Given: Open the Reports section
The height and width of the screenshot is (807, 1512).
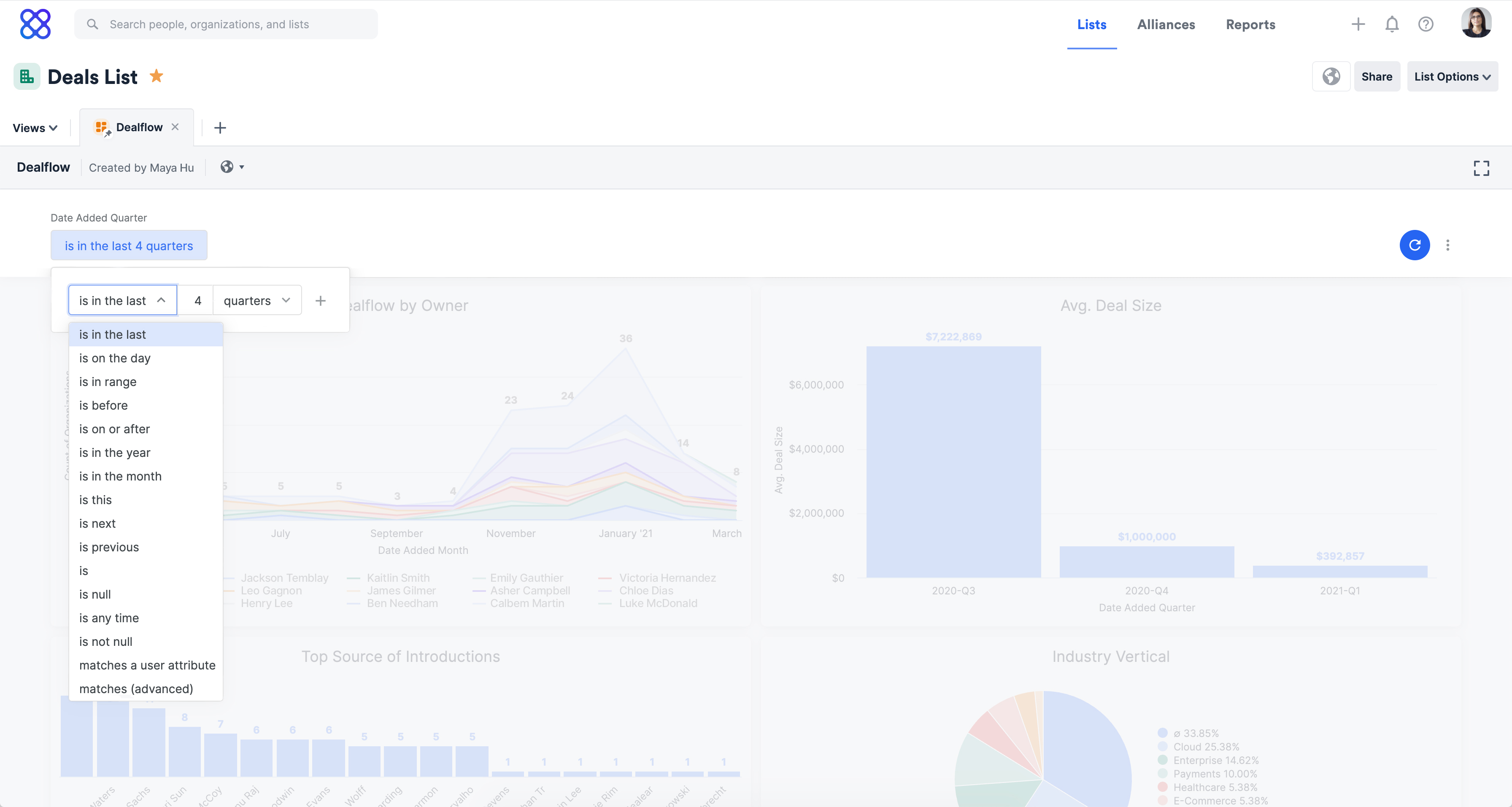Looking at the screenshot, I should point(1250,24).
